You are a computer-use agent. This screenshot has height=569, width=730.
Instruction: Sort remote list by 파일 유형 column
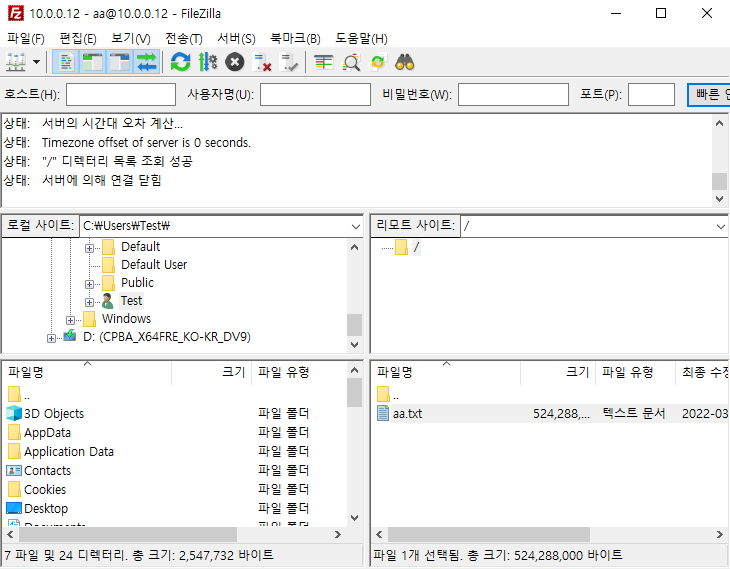tap(635, 372)
